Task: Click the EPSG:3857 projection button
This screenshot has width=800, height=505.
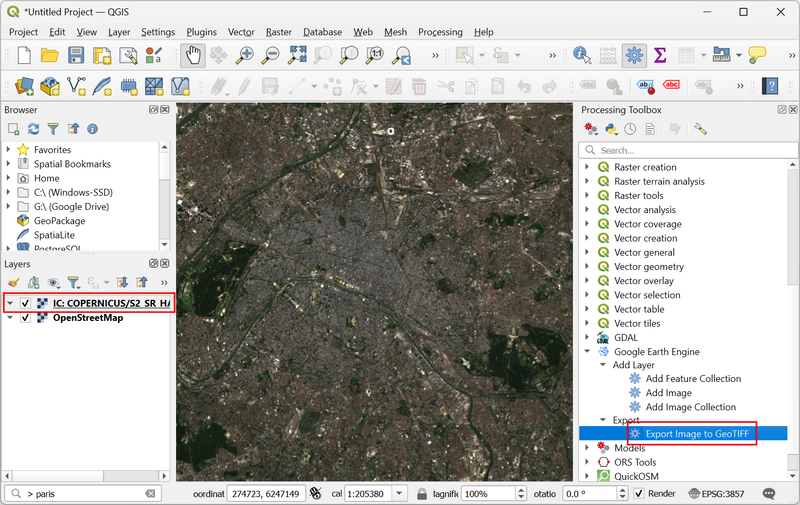Action: tap(718, 494)
